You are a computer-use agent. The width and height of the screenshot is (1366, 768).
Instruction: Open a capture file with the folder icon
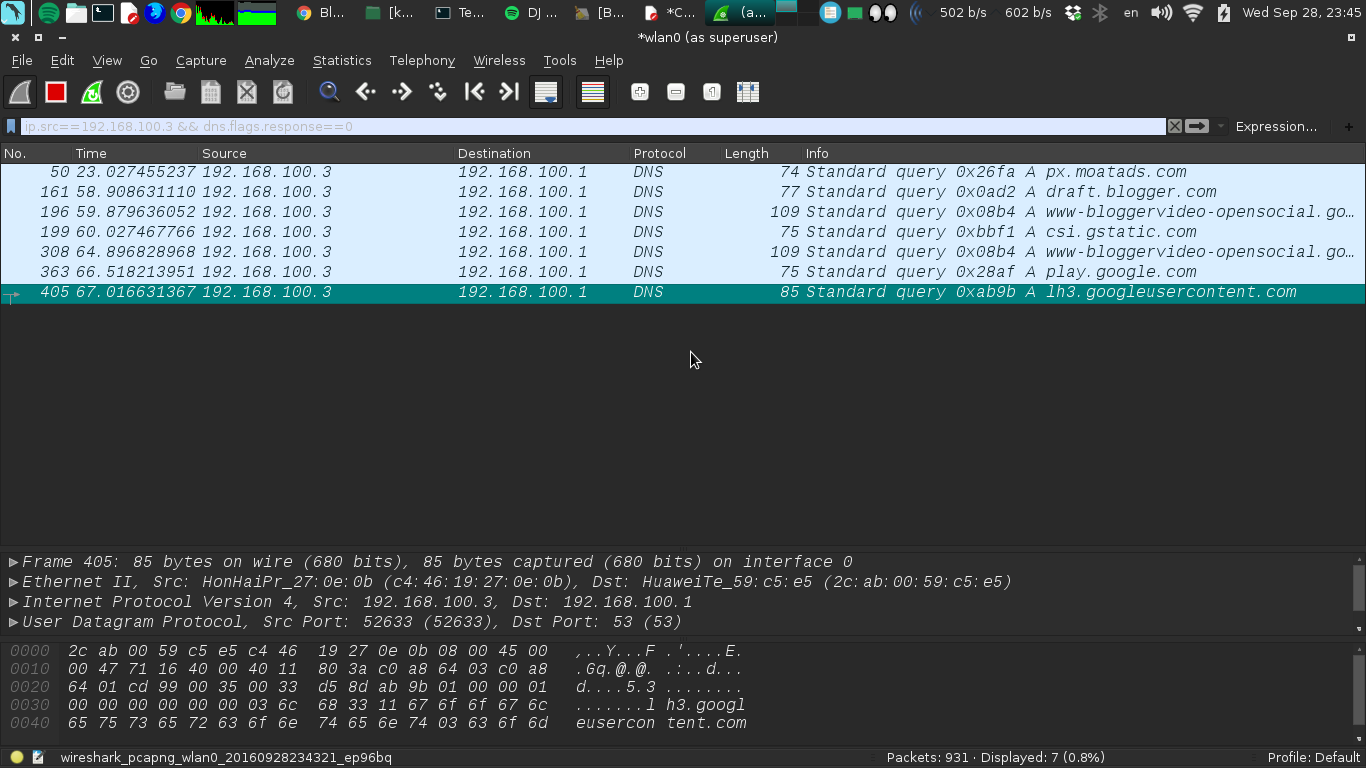pyautogui.click(x=175, y=92)
